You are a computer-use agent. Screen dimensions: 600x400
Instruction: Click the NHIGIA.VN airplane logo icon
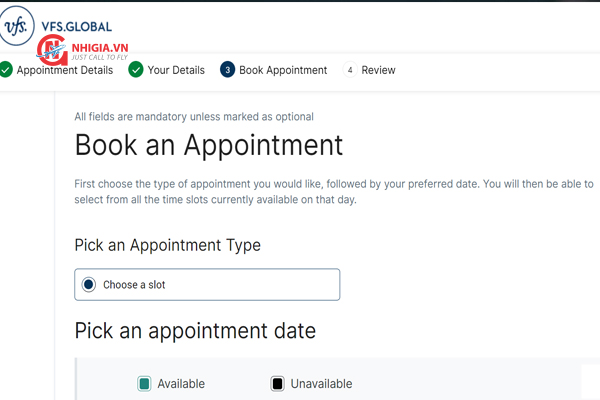pyautogui.click(x=50, y=52)
